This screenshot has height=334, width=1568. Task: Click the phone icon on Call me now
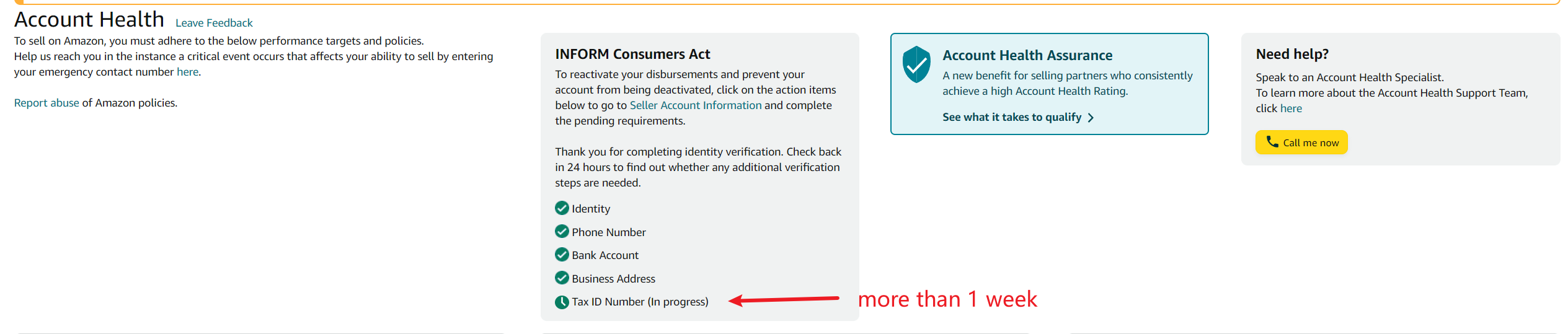[1272, 142]
